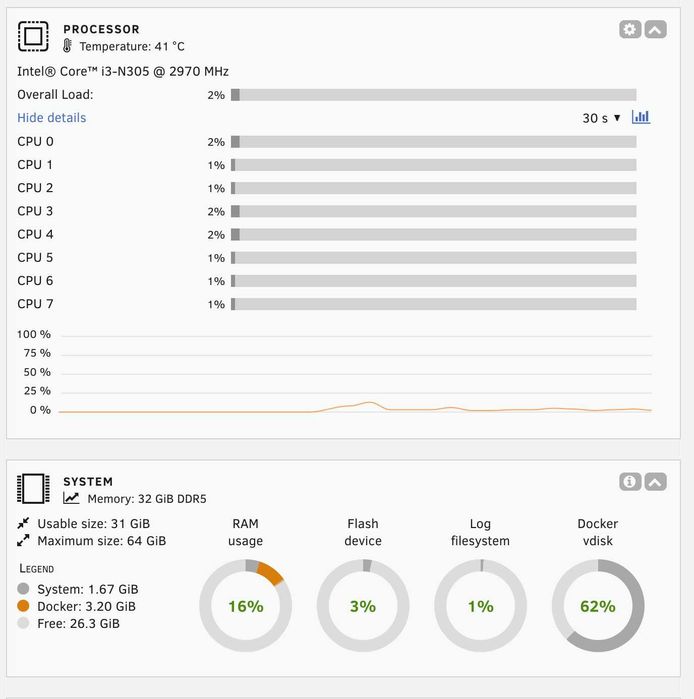Click the Maximum size arrows icon
This screenshot has height=699, width=694.
[x=24, y=541]
